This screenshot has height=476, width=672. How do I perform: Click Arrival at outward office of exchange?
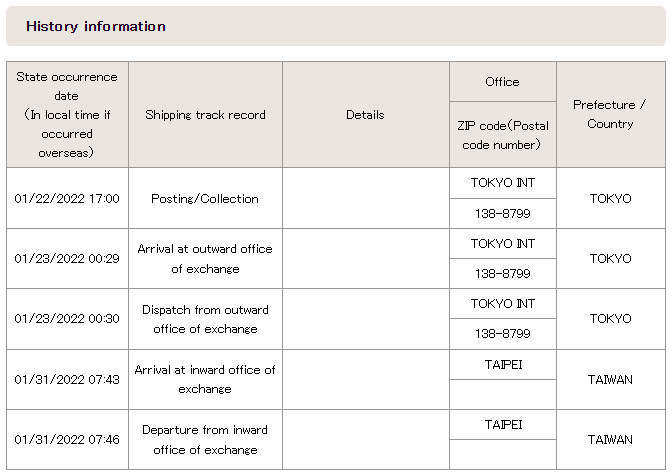click(205, 258)
